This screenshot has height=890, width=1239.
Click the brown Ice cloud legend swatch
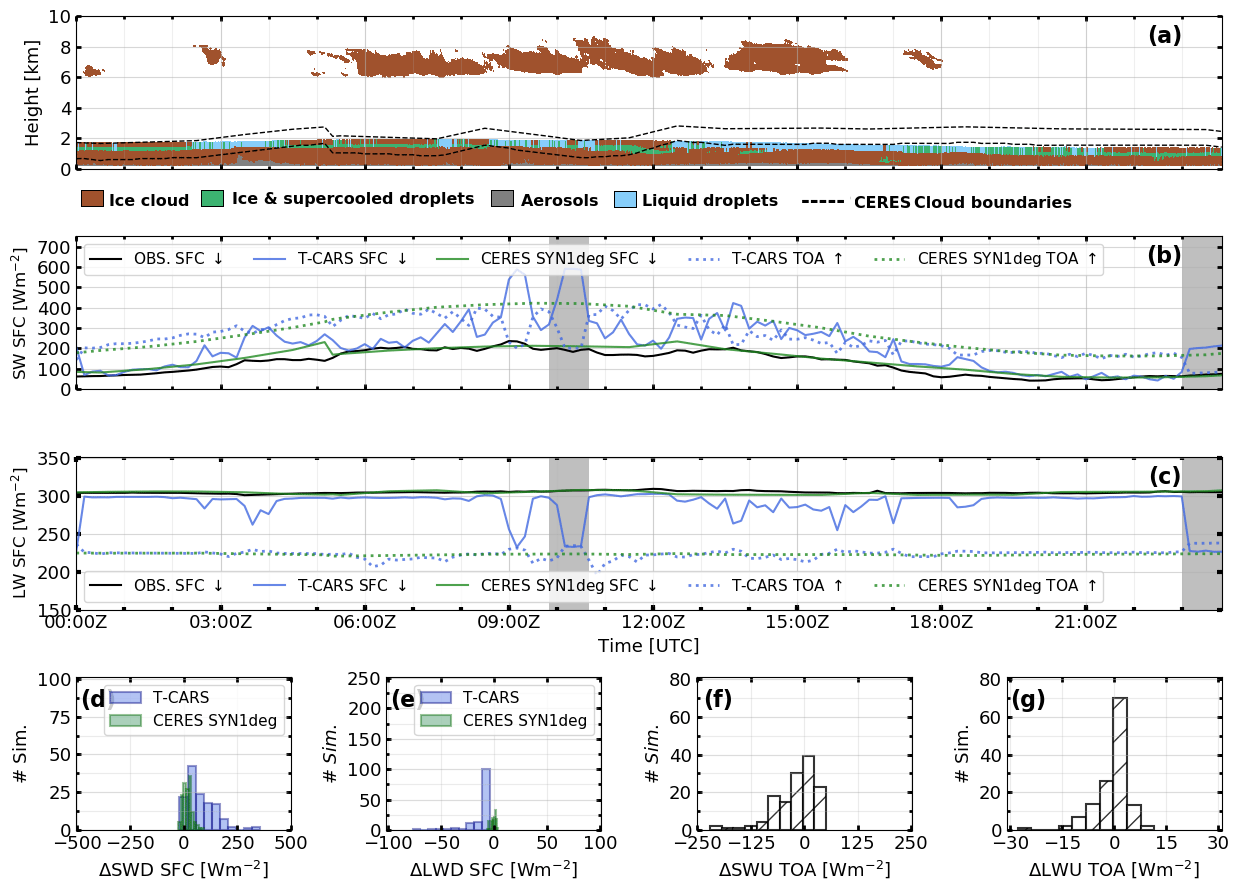pyautogui.click(x=92, y=199)
